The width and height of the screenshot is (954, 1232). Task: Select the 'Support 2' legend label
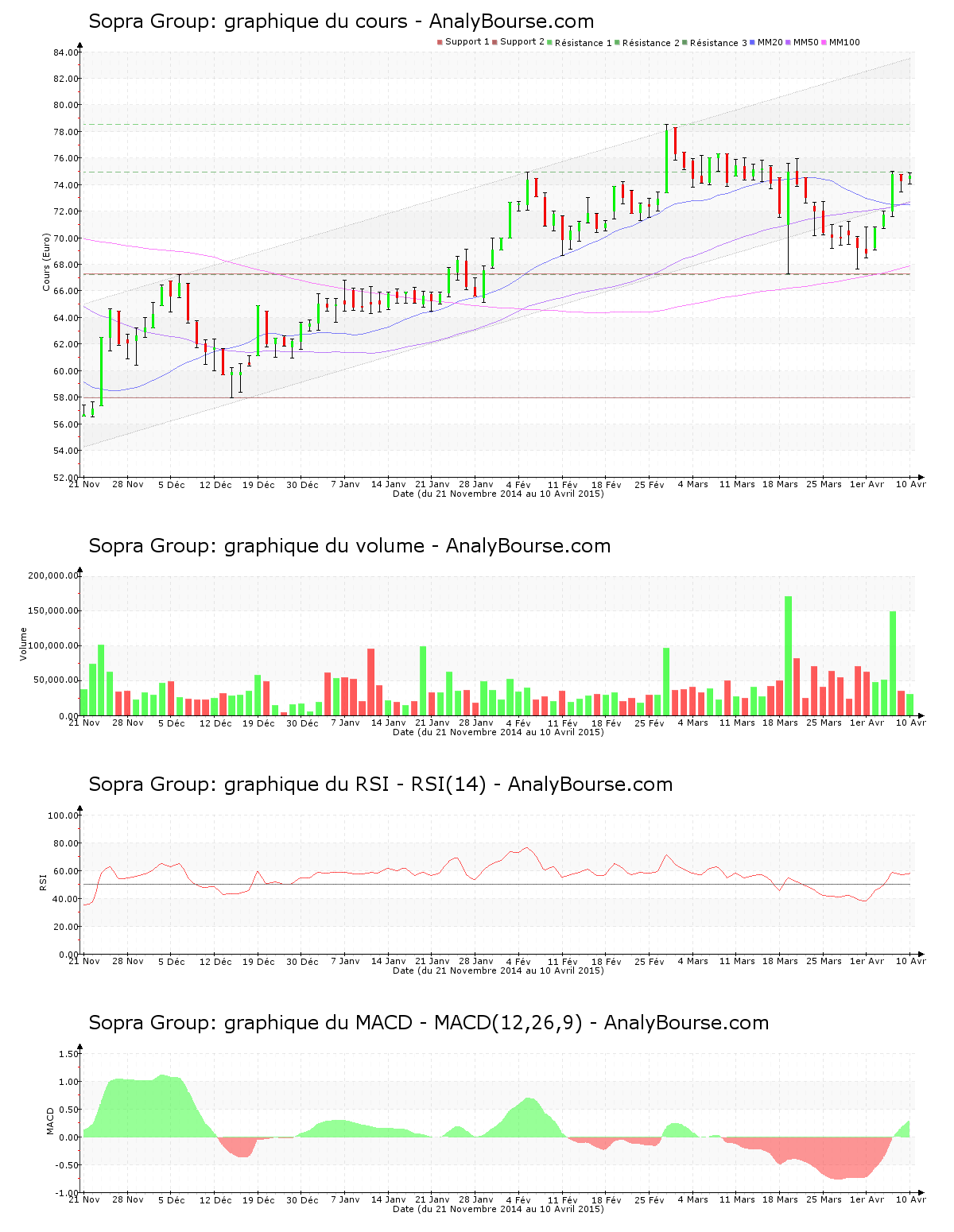(x=522, y=42)
